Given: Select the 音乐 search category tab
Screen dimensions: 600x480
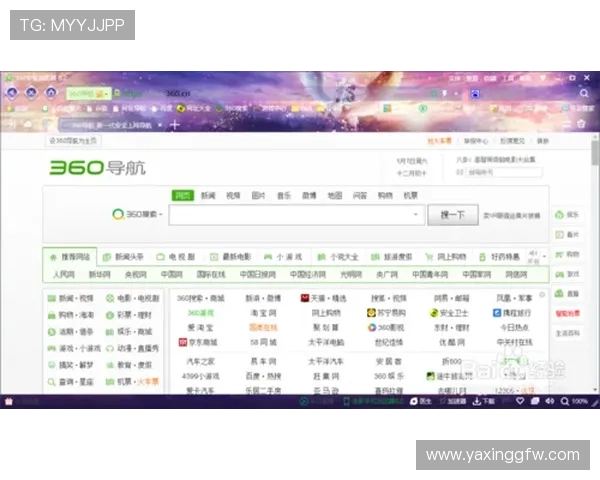Looking at the screenshot, I should click(284, 196).
